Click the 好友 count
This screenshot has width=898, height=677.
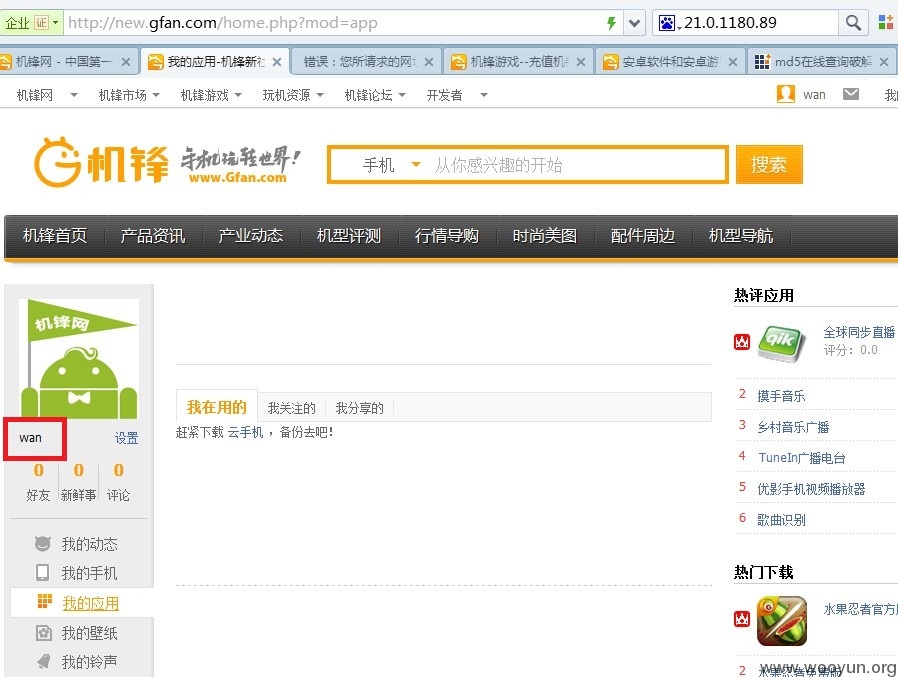[x=38, y=471]
